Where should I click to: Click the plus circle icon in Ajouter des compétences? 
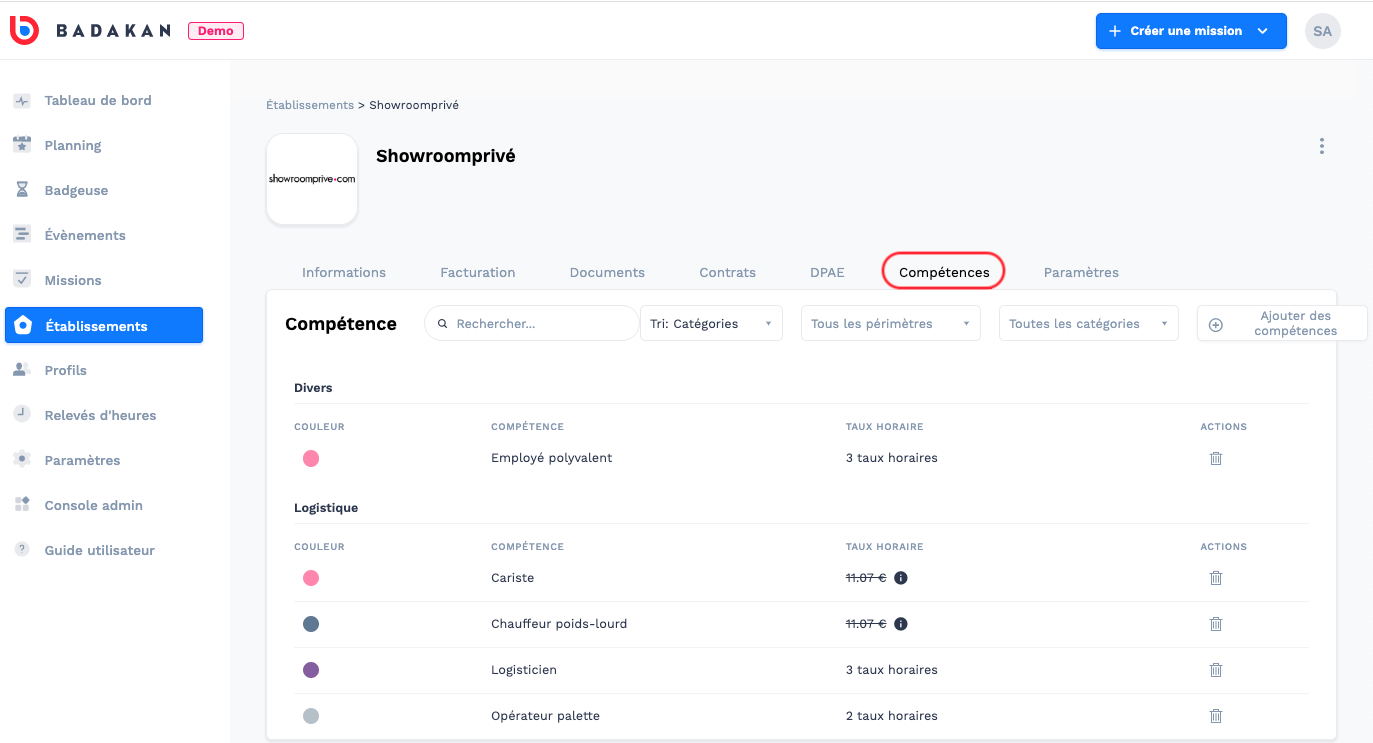pyautogui.click(x=1216, y=324)
